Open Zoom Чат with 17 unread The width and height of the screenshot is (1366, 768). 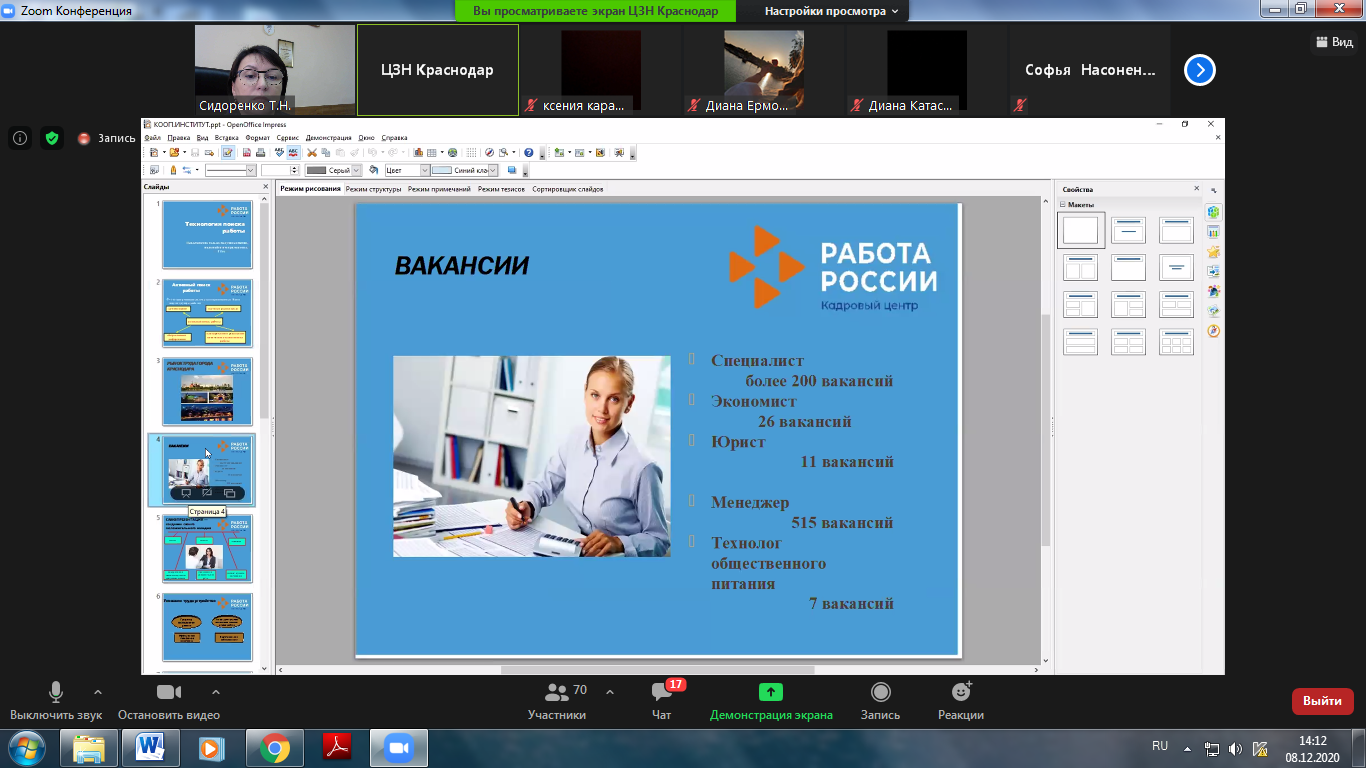pos(663,701)
